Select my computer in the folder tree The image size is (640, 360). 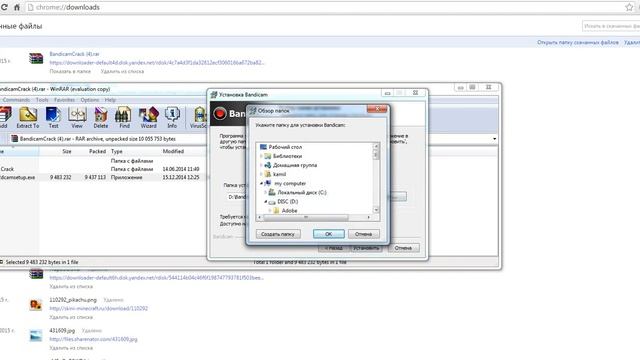point(290,184)
